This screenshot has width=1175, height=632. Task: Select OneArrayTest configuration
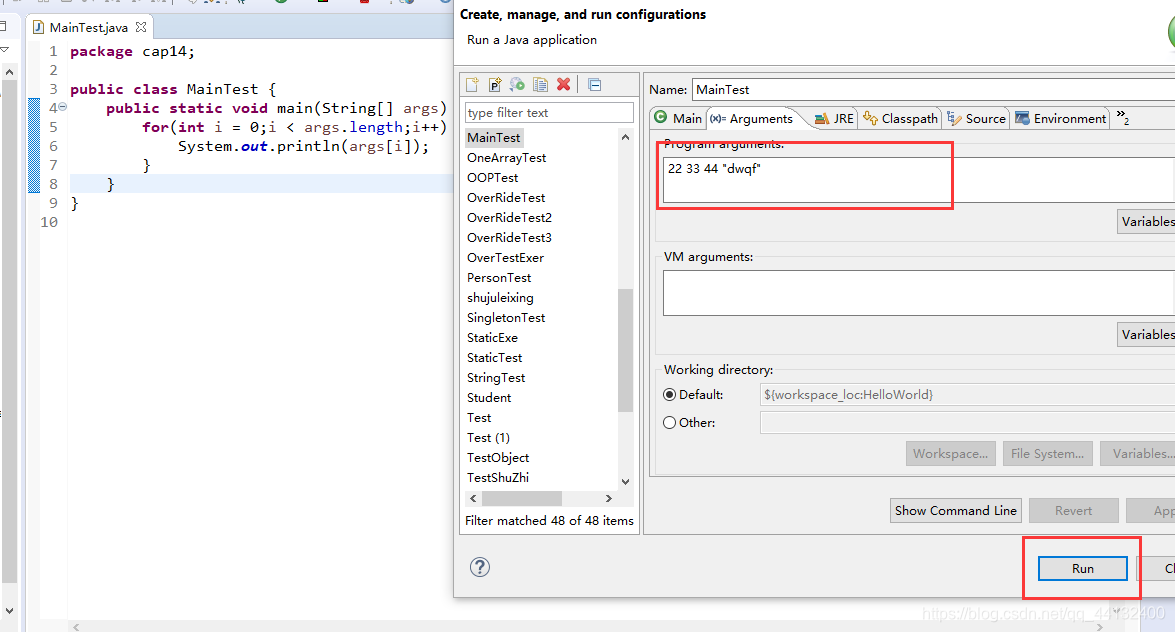point(507,157)
